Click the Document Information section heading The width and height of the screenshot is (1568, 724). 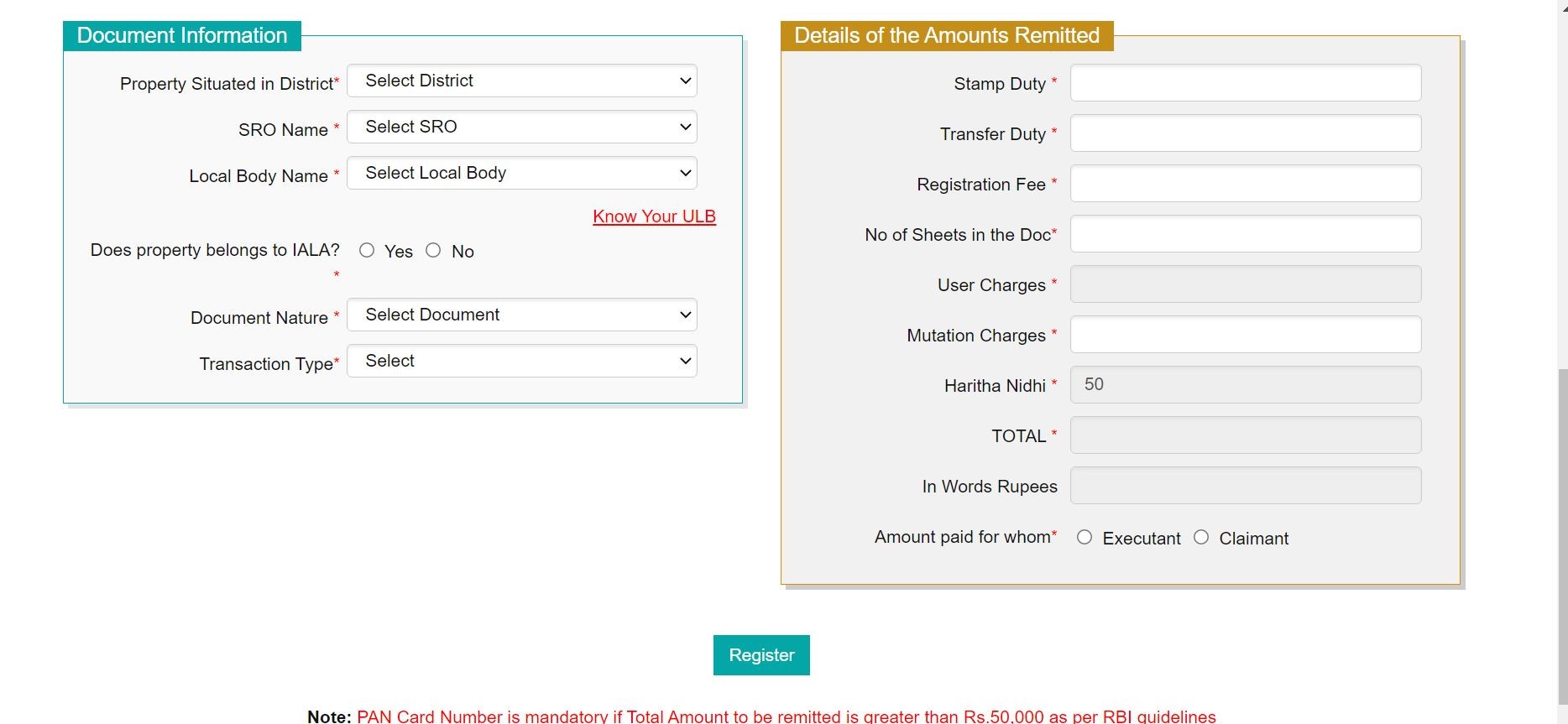pos(182,36)
